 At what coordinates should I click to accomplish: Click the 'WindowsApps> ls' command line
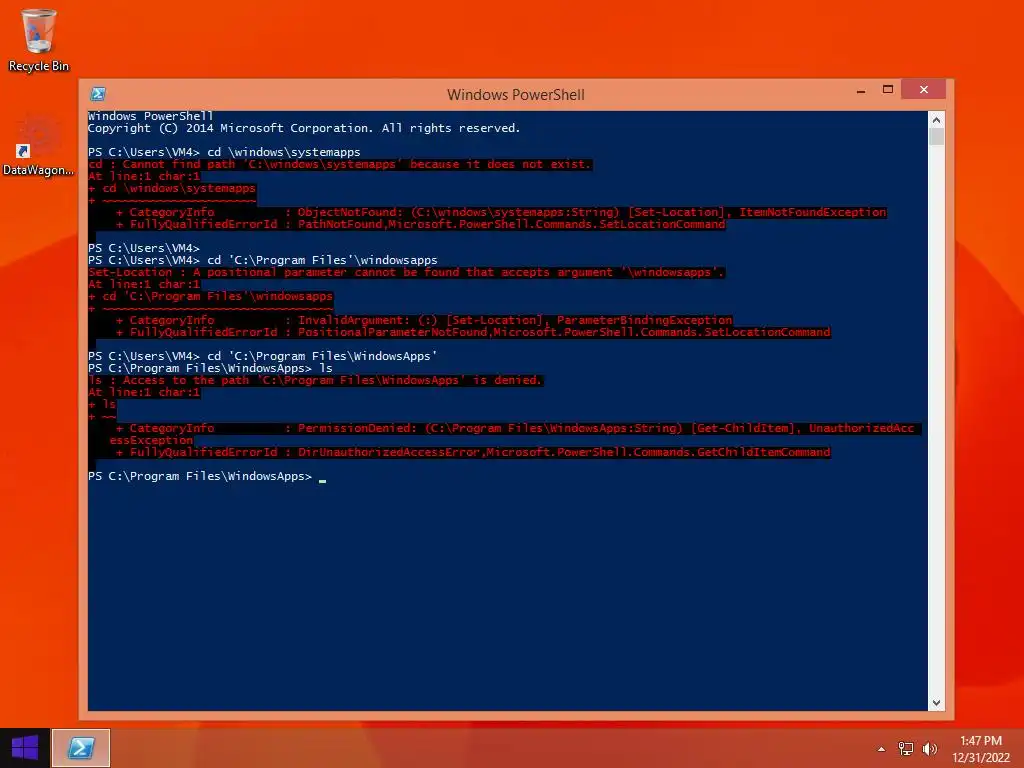(x=210, y=368)
